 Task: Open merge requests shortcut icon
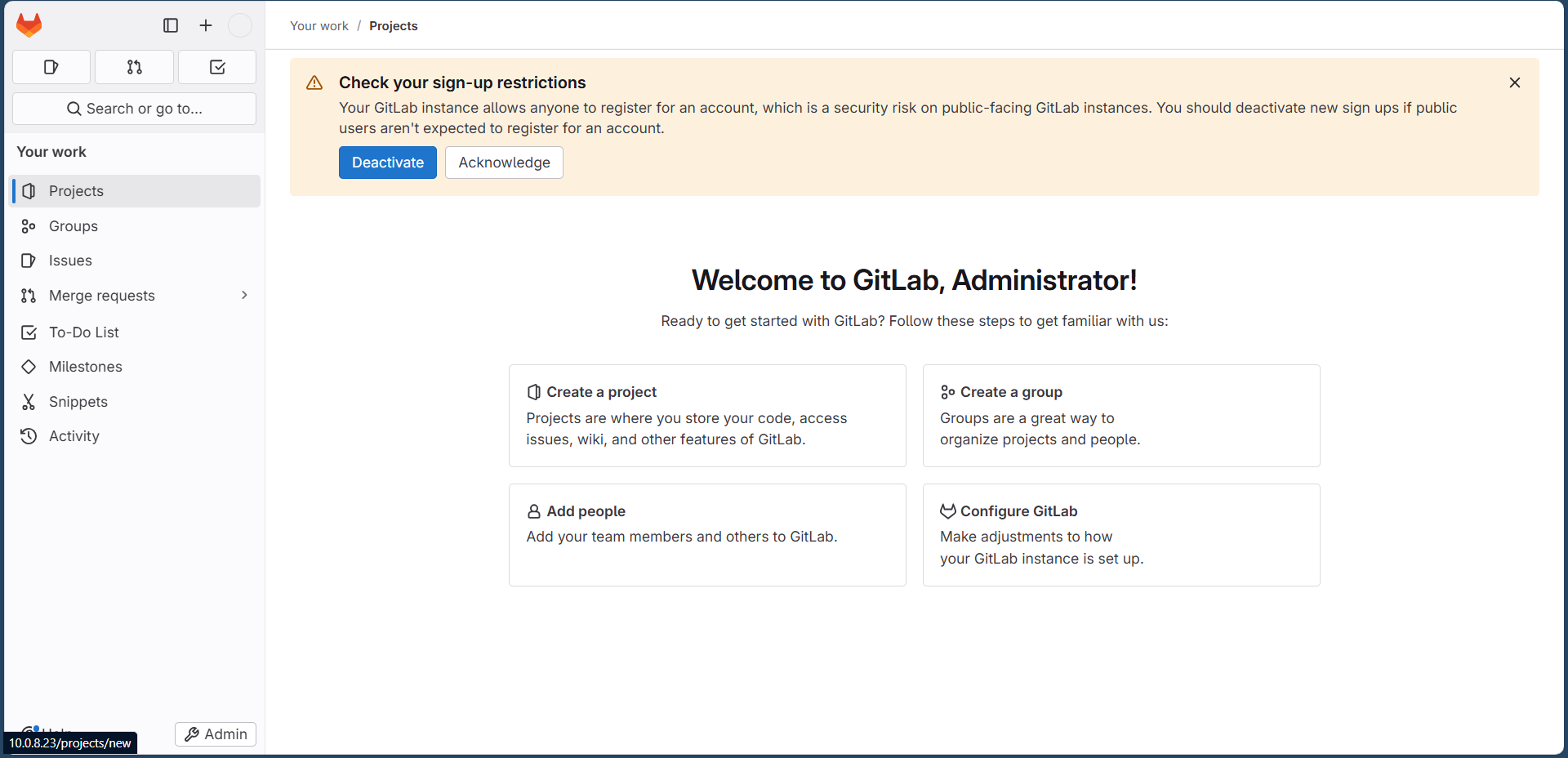pyautogui.click(x=135, y=67)
